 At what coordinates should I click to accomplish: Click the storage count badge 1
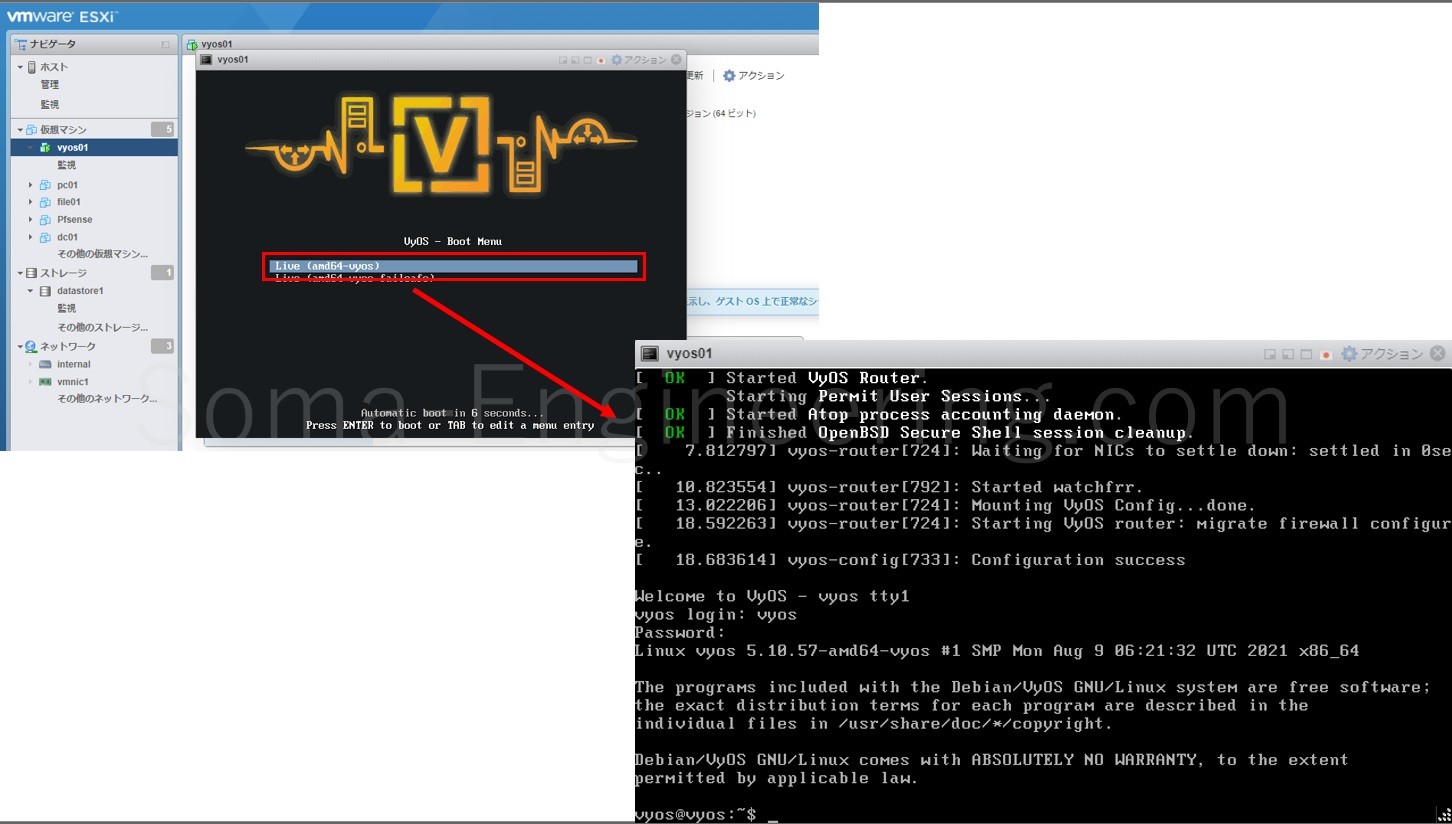pyautogui.click(x=162, y=273)
